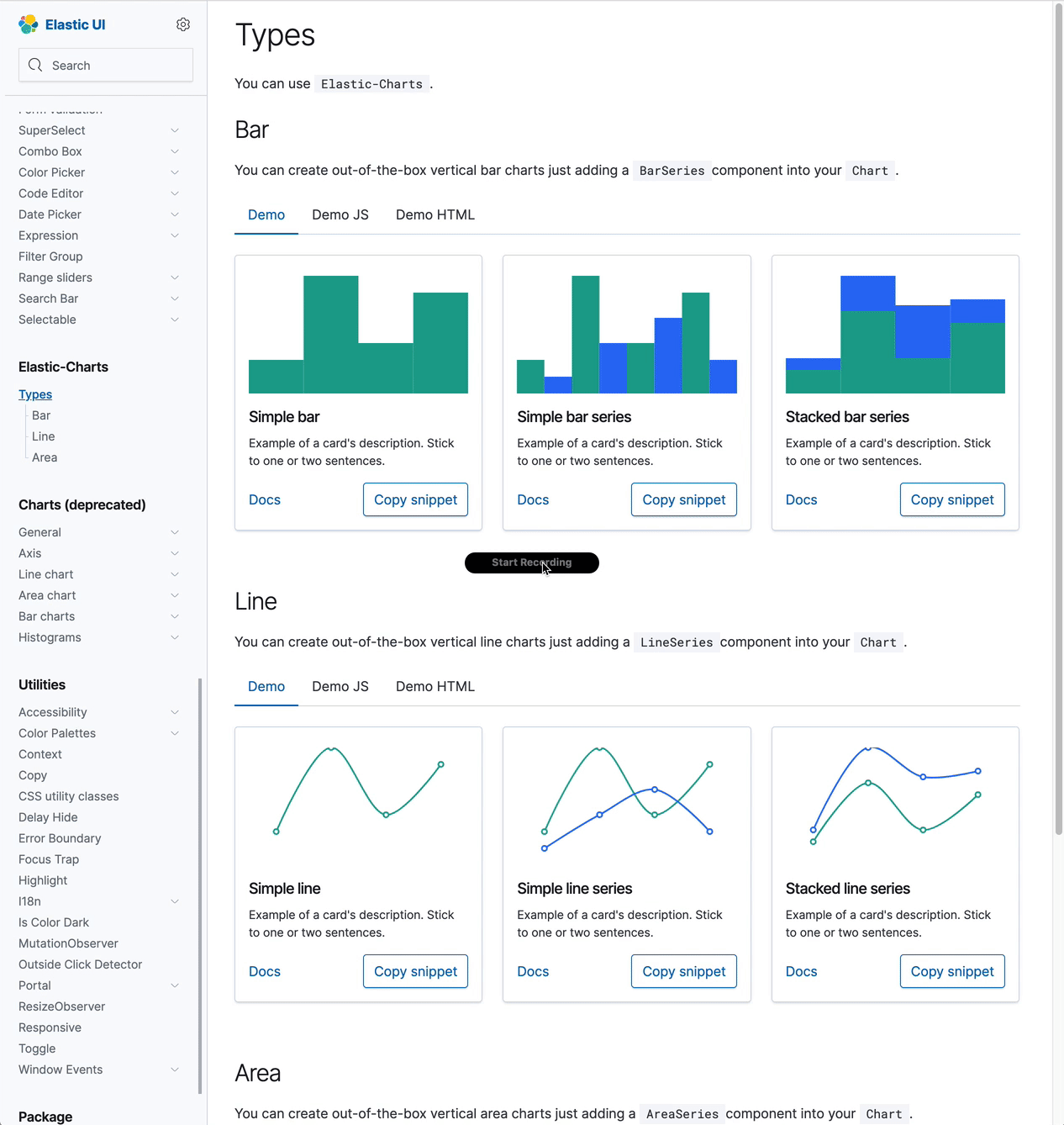Viewport: 1064px width, 1125px height.
Task: Expand the Color Palettes chevron
Action: tap(175, 733)
